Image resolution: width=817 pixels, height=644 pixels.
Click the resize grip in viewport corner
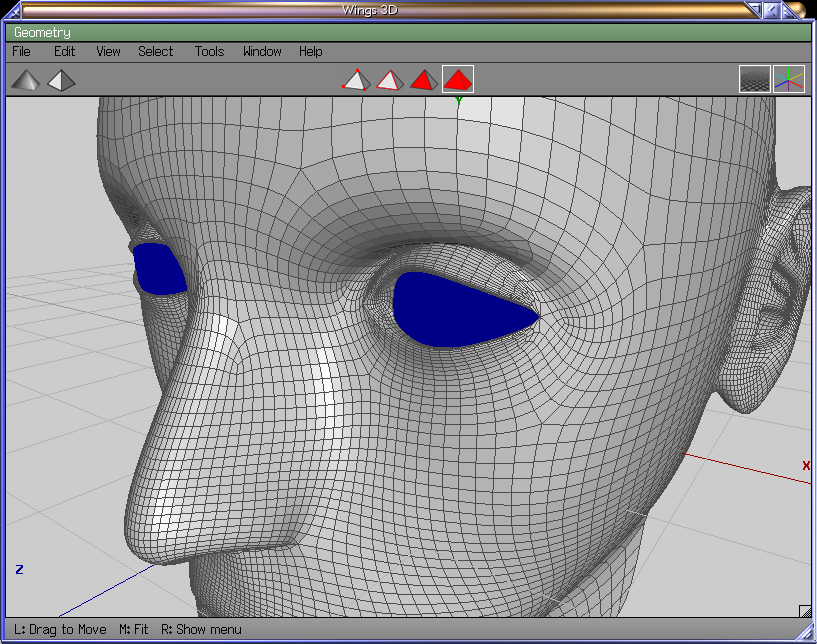point(804,611)
